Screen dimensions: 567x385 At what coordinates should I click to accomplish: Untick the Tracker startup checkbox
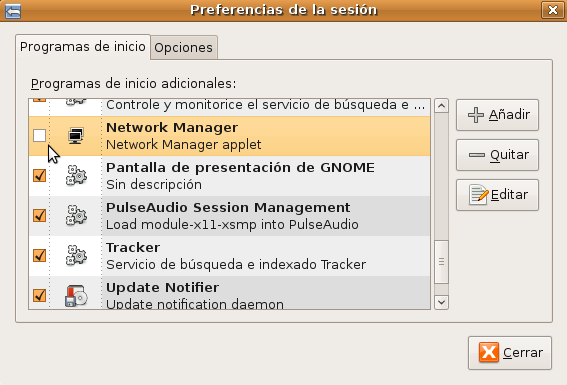[x=39, y=255]
